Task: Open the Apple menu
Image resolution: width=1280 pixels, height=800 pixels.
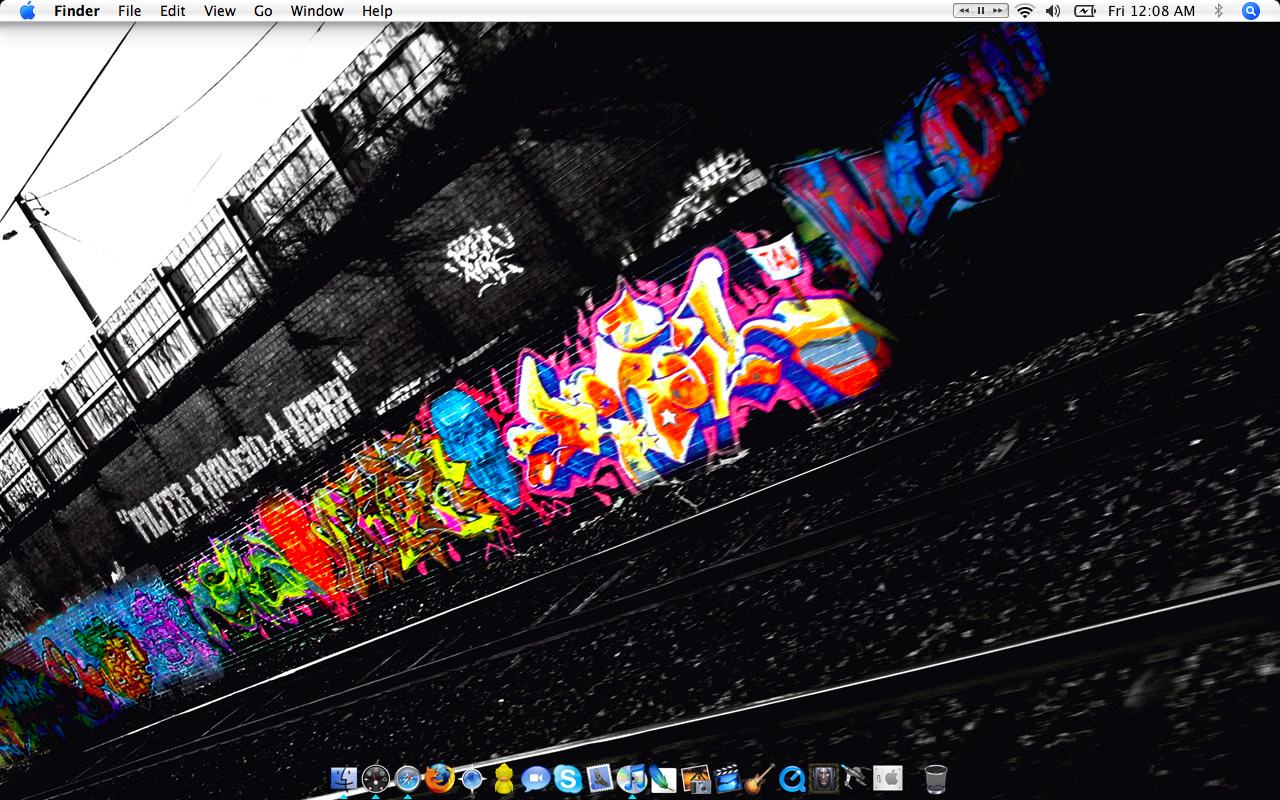Action: (x=27, y=11)
